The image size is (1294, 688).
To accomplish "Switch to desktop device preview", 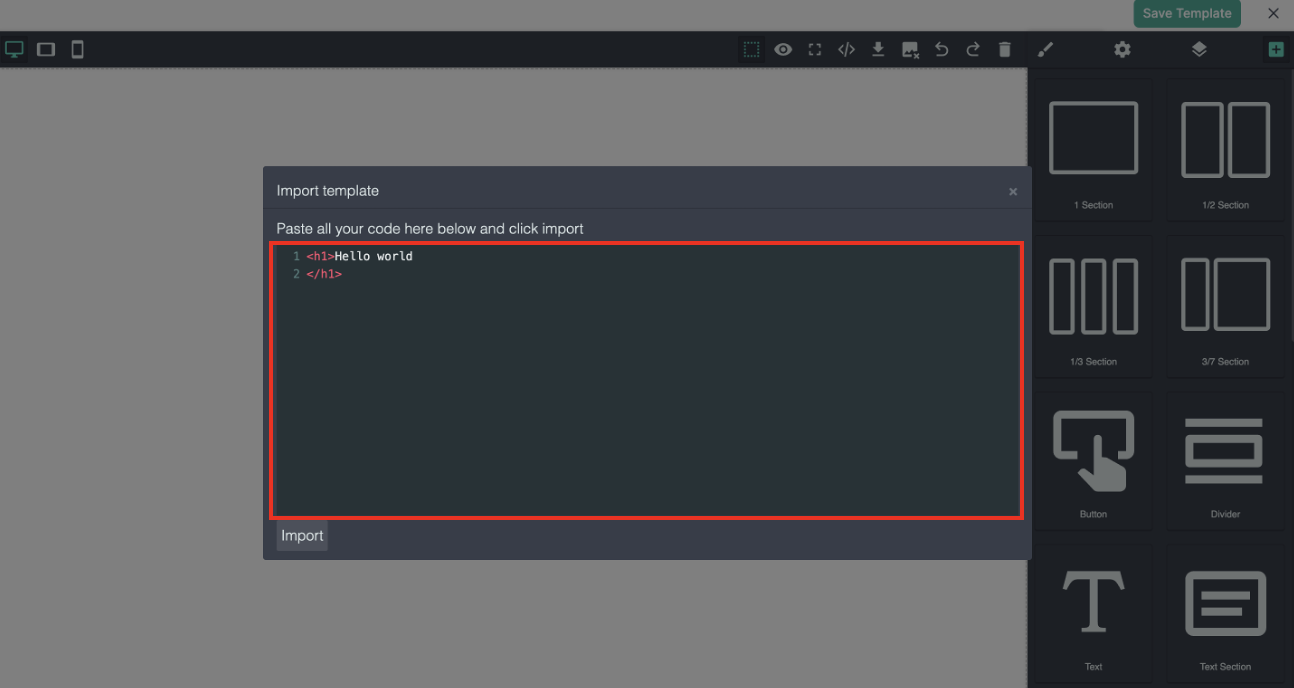I will point(14,49).
